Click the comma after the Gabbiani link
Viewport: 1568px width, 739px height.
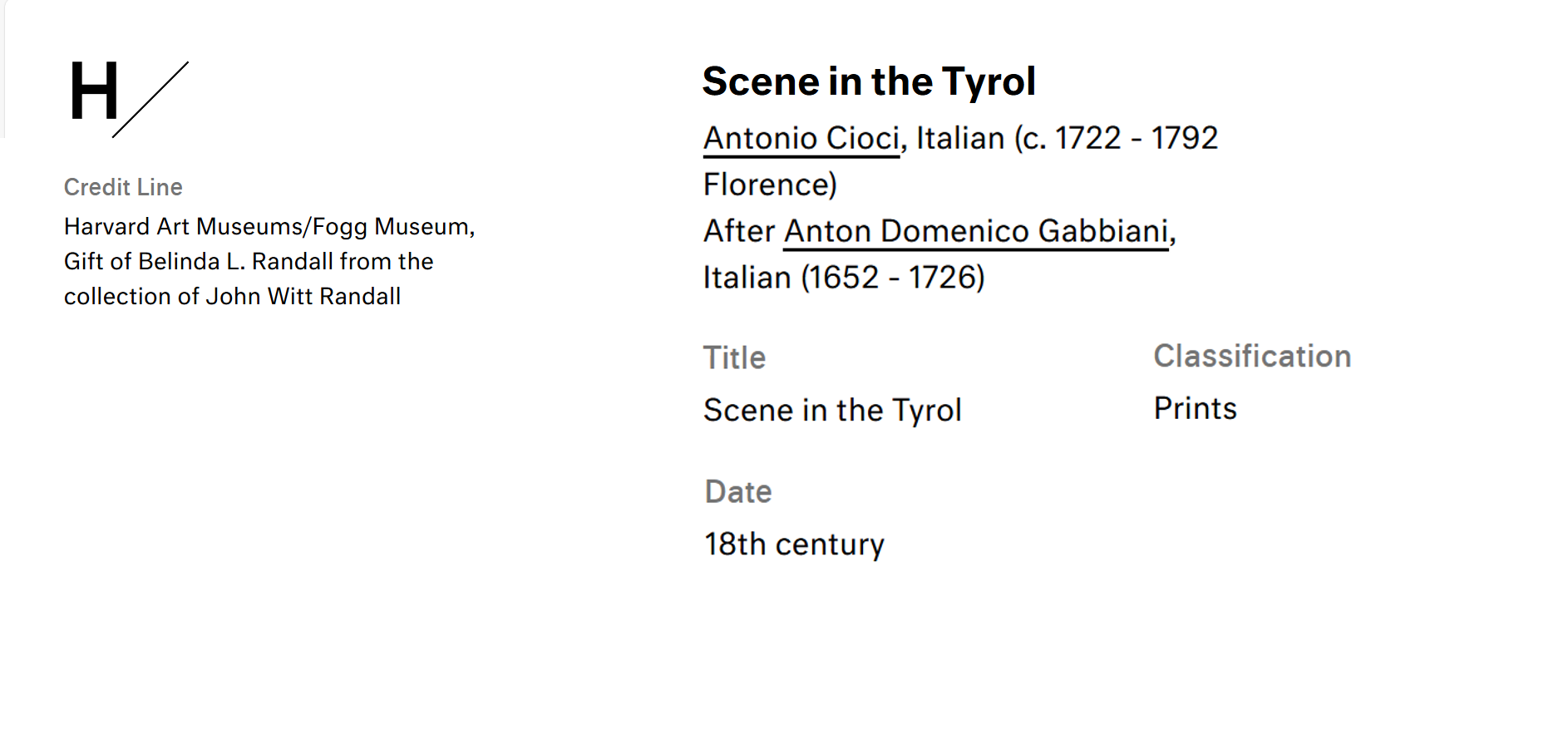(1173, 236)
